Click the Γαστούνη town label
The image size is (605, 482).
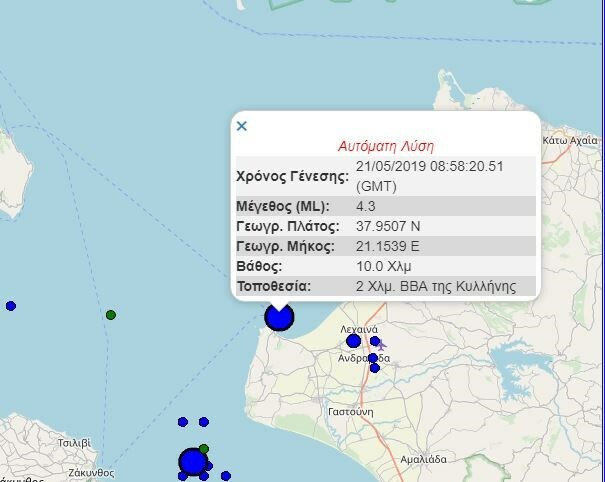(350, 411)
